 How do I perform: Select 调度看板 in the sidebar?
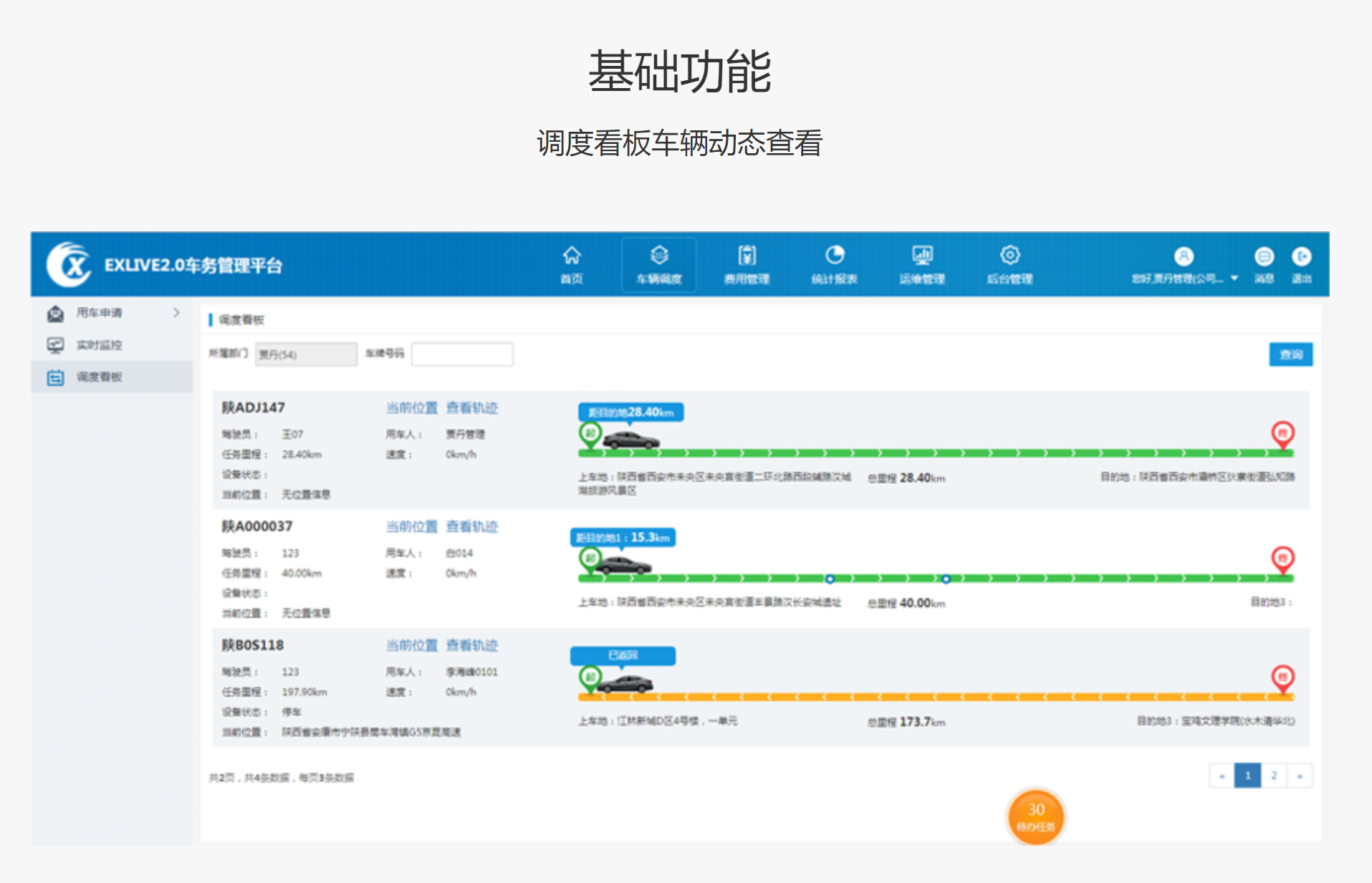(x=99, y=377)
